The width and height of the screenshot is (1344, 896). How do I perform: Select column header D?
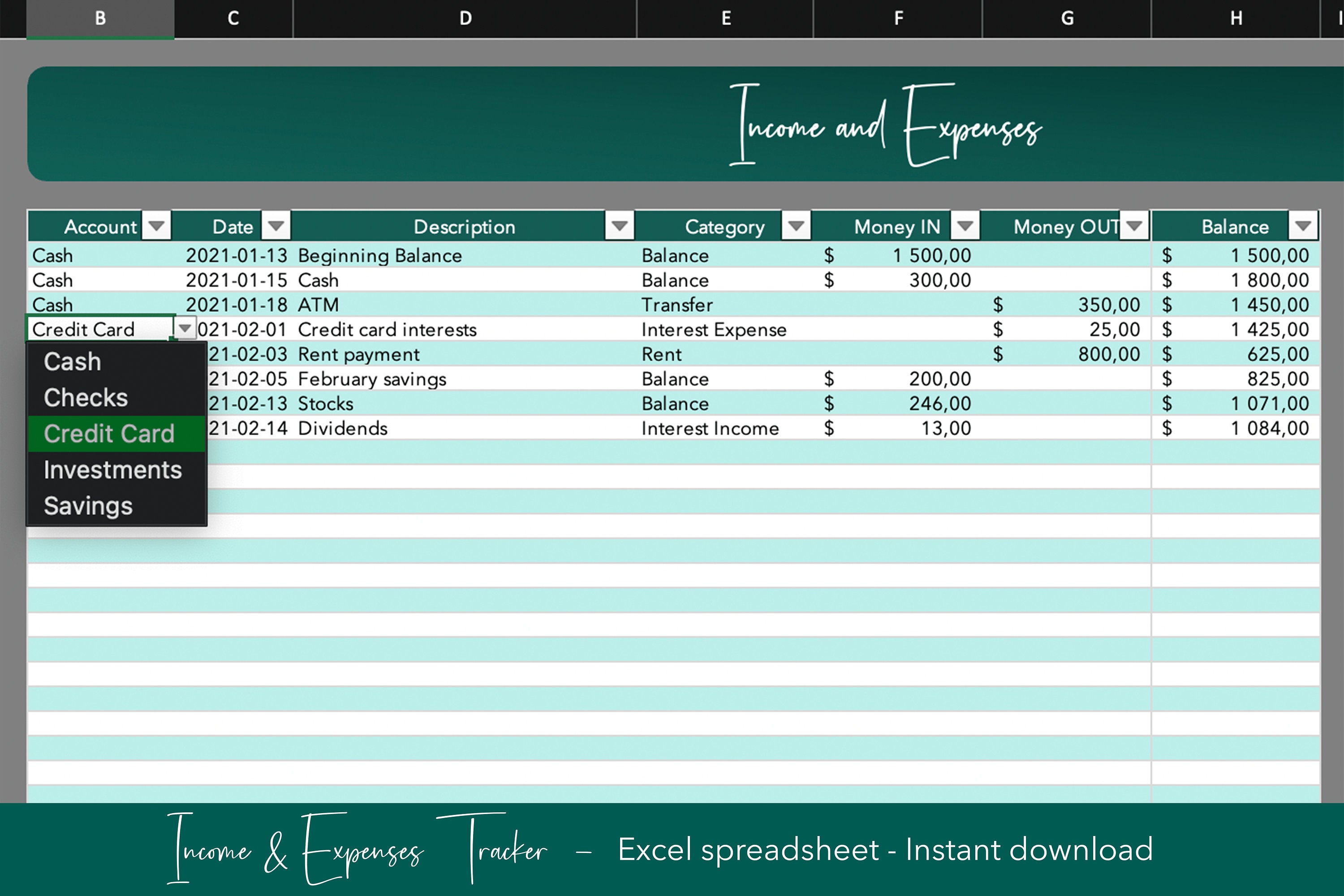pyautogui.click(x=465, y=18)
